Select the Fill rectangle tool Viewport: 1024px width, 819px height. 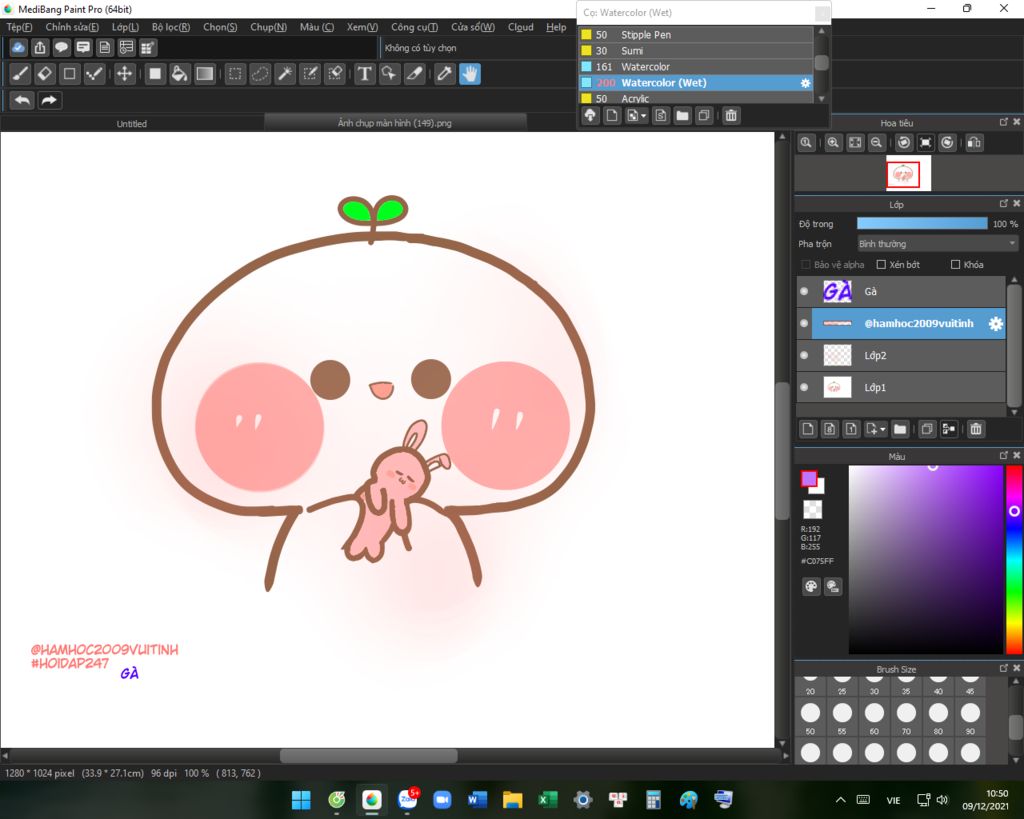pos(155,74)
